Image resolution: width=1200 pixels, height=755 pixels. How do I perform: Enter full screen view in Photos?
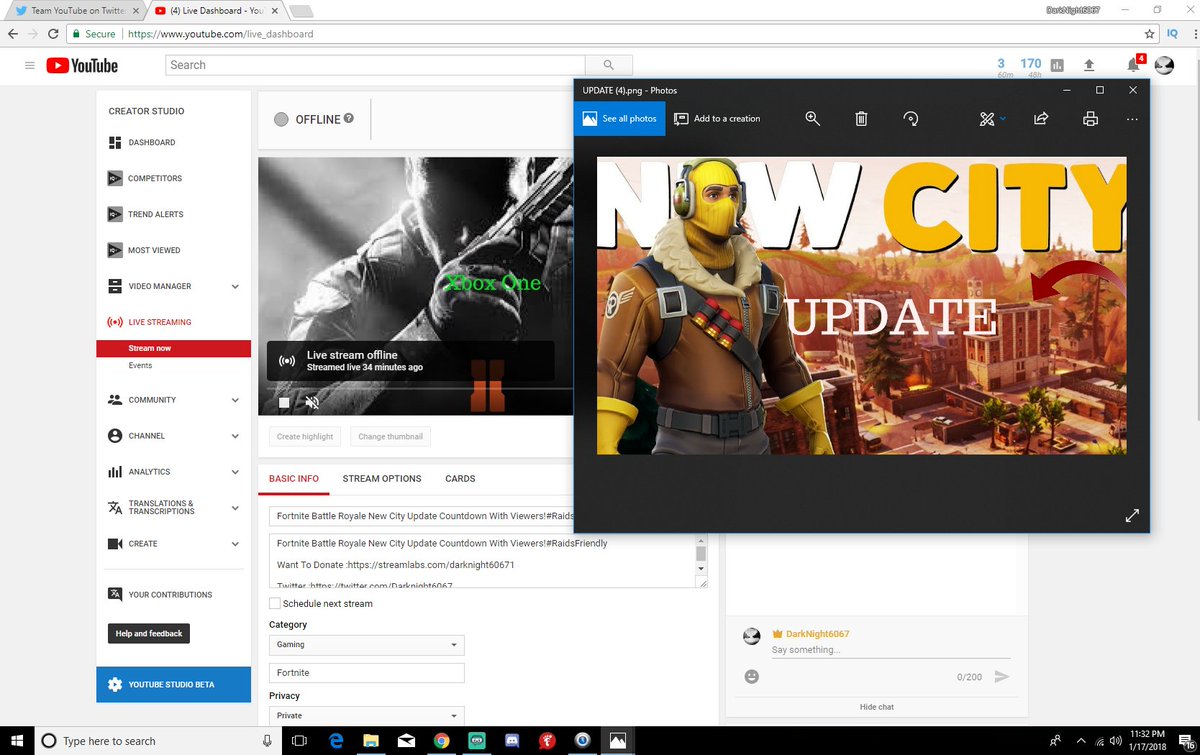tap(1132, 516)
